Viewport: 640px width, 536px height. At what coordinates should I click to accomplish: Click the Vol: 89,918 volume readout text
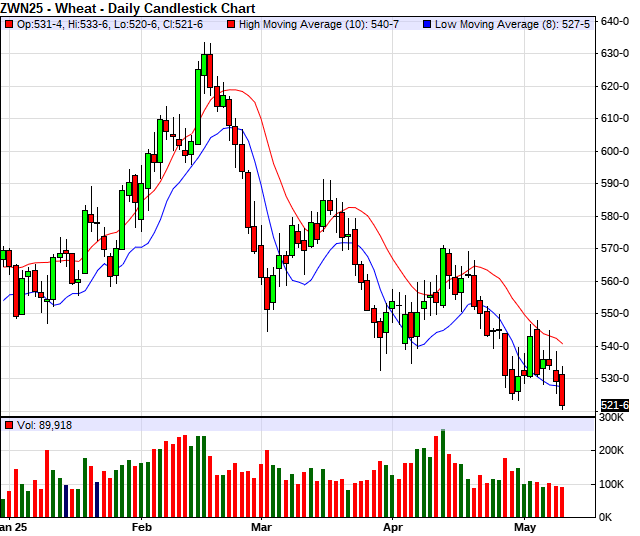pyautogui.click(x=44, y=425)
